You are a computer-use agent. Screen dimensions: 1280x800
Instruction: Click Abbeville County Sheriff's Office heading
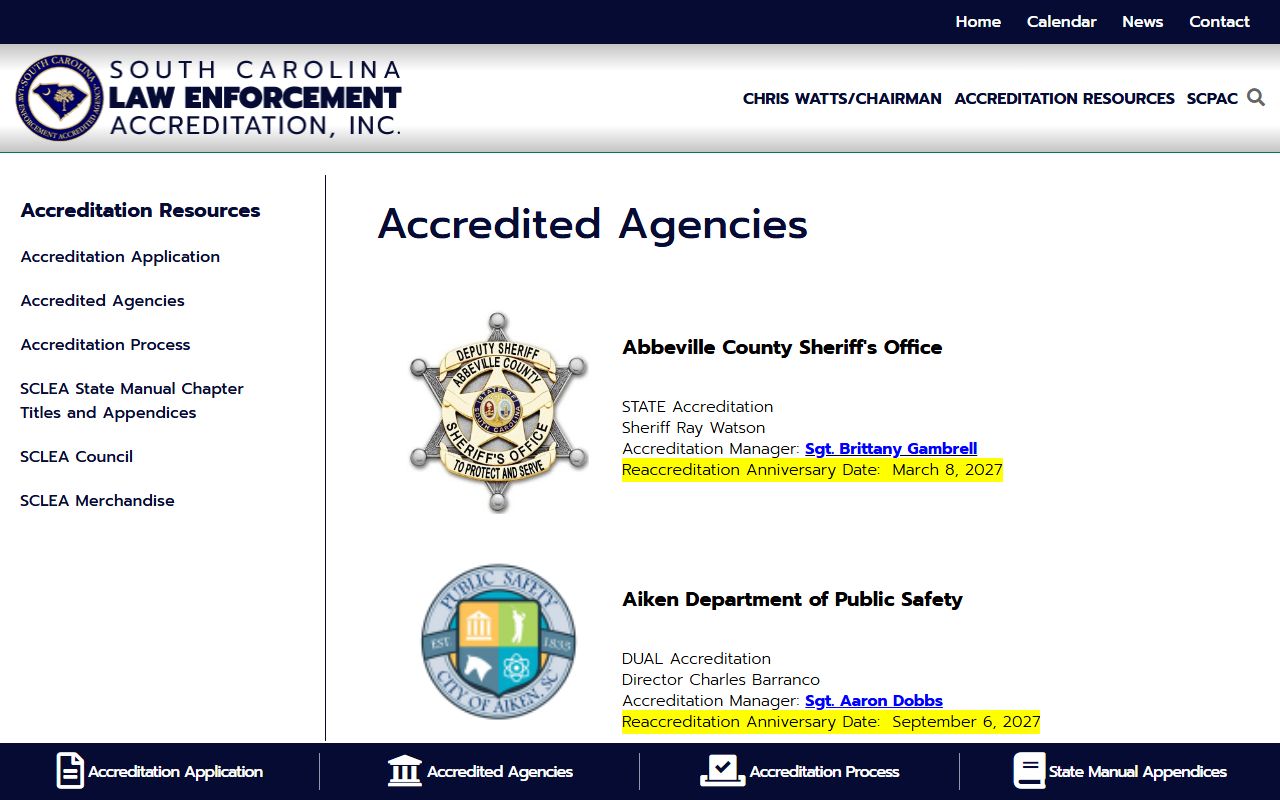[x=782, y=347]
